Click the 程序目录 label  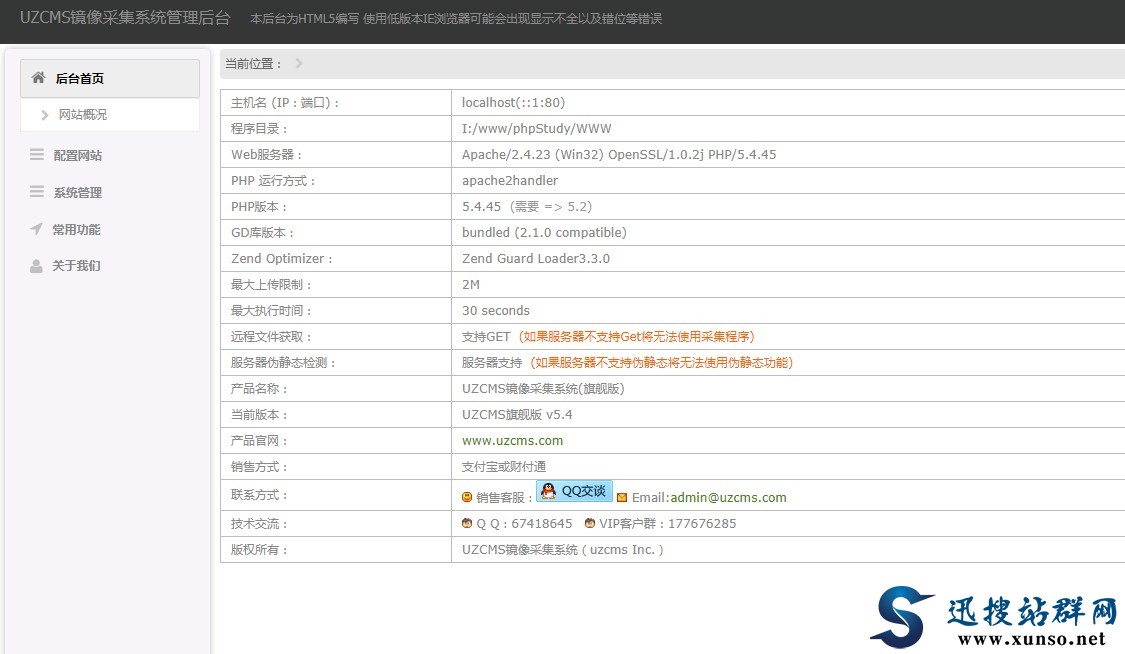[259, 128]
